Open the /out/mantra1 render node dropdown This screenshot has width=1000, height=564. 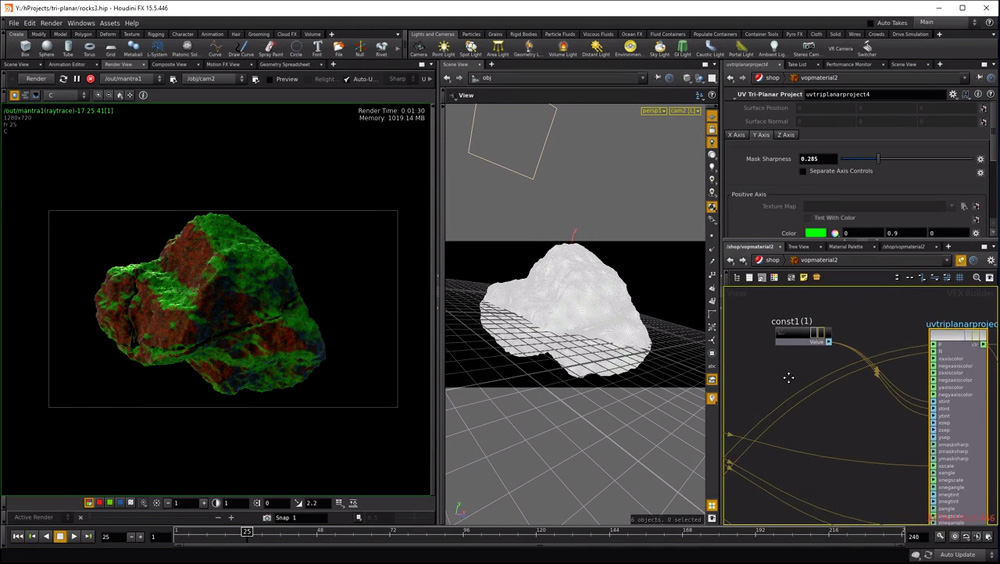pos(133,79)
